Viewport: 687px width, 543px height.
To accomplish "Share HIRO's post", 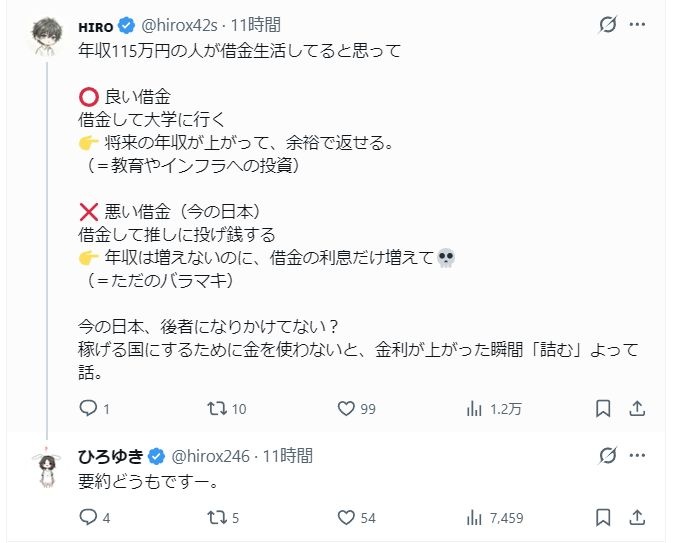I will pos(637,408).
